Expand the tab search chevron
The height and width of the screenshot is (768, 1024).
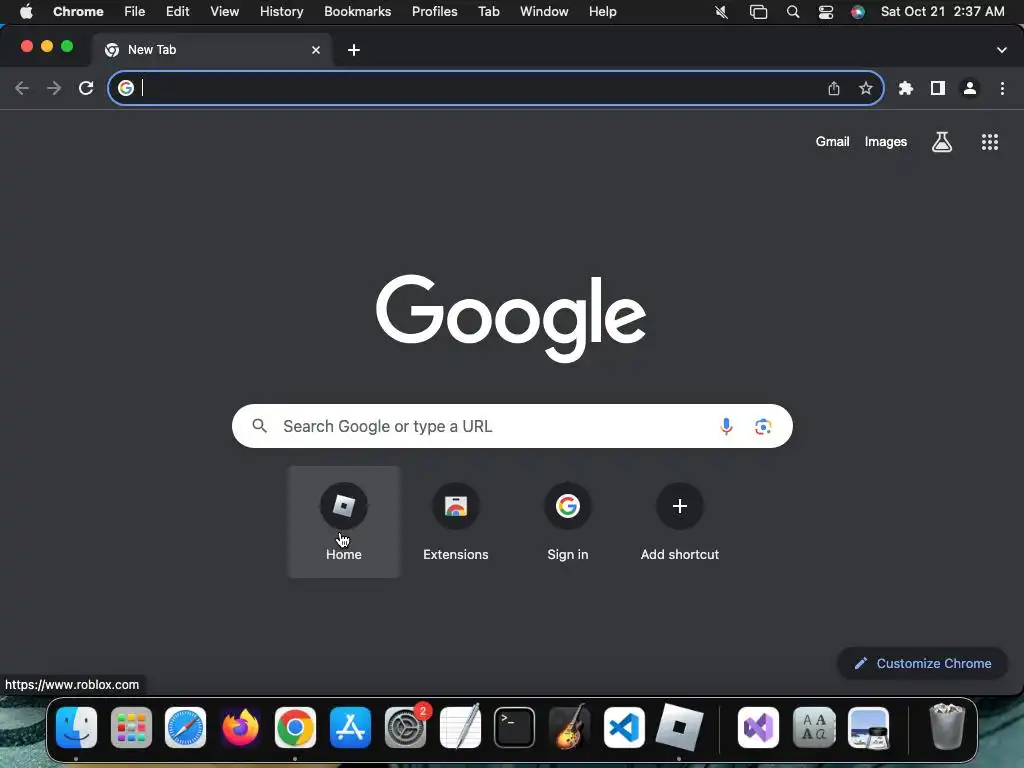click(x=1002, y=50)
